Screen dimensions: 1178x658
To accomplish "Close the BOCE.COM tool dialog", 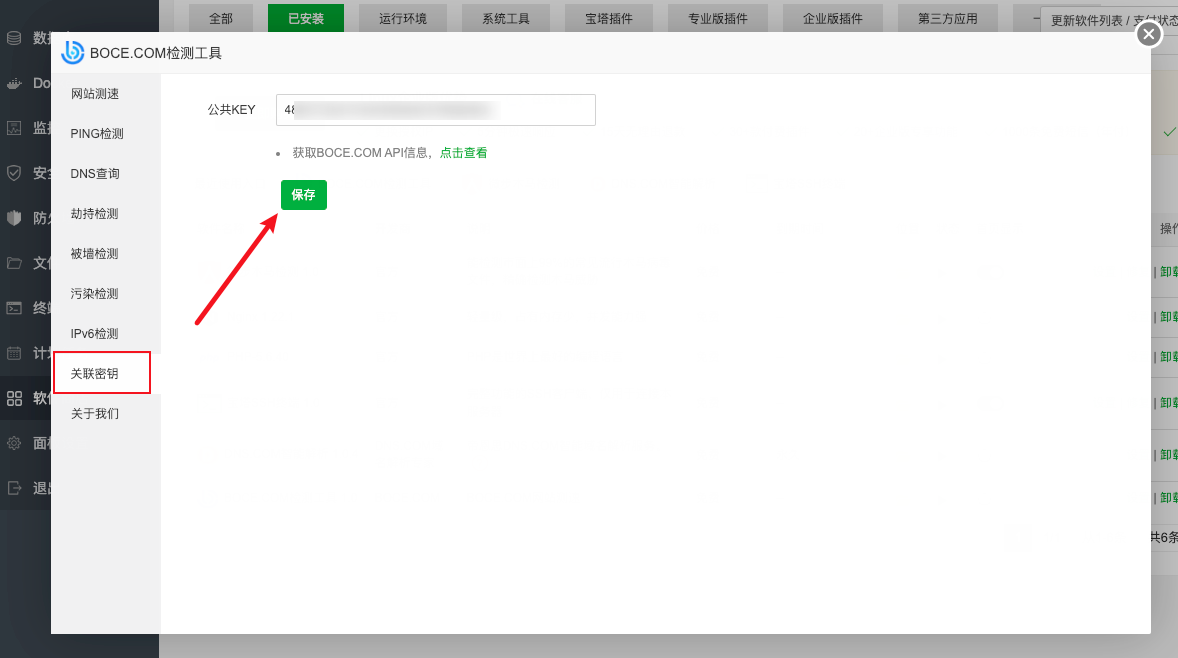I will point(1149,34).
